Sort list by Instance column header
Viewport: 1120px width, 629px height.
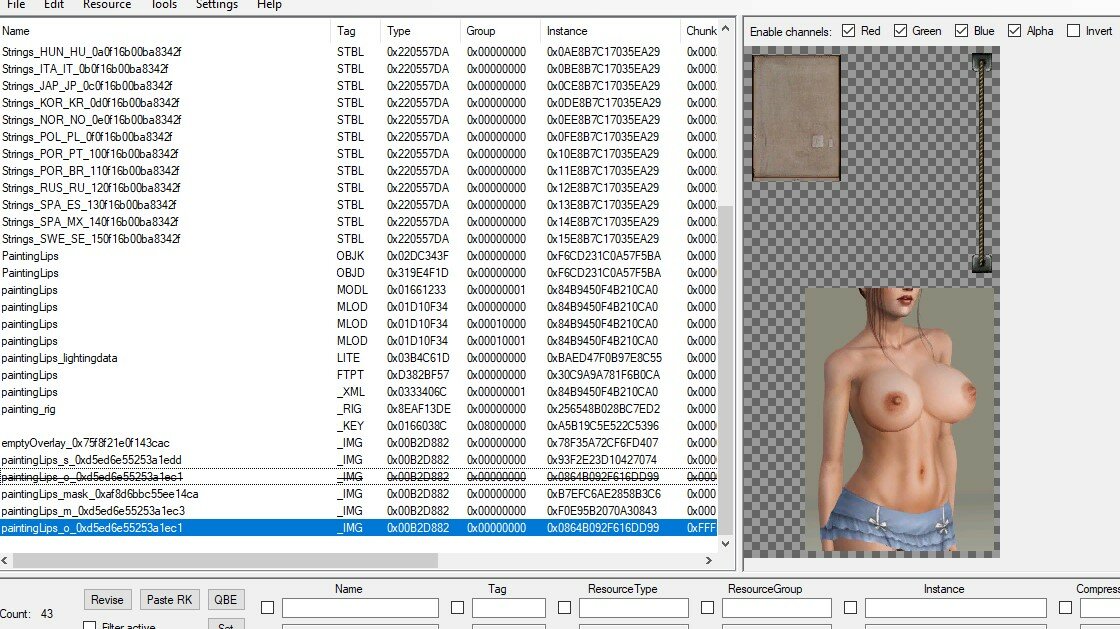coord(611,31)
